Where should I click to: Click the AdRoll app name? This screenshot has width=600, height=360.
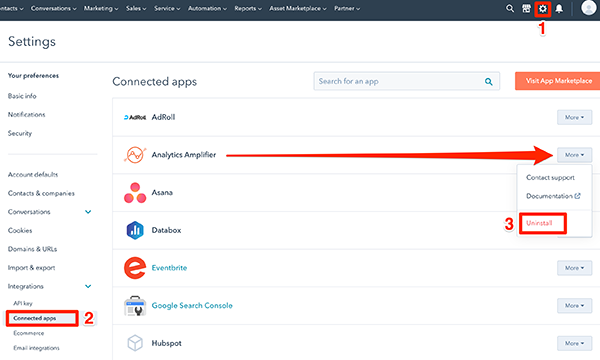tap(163, 117)
